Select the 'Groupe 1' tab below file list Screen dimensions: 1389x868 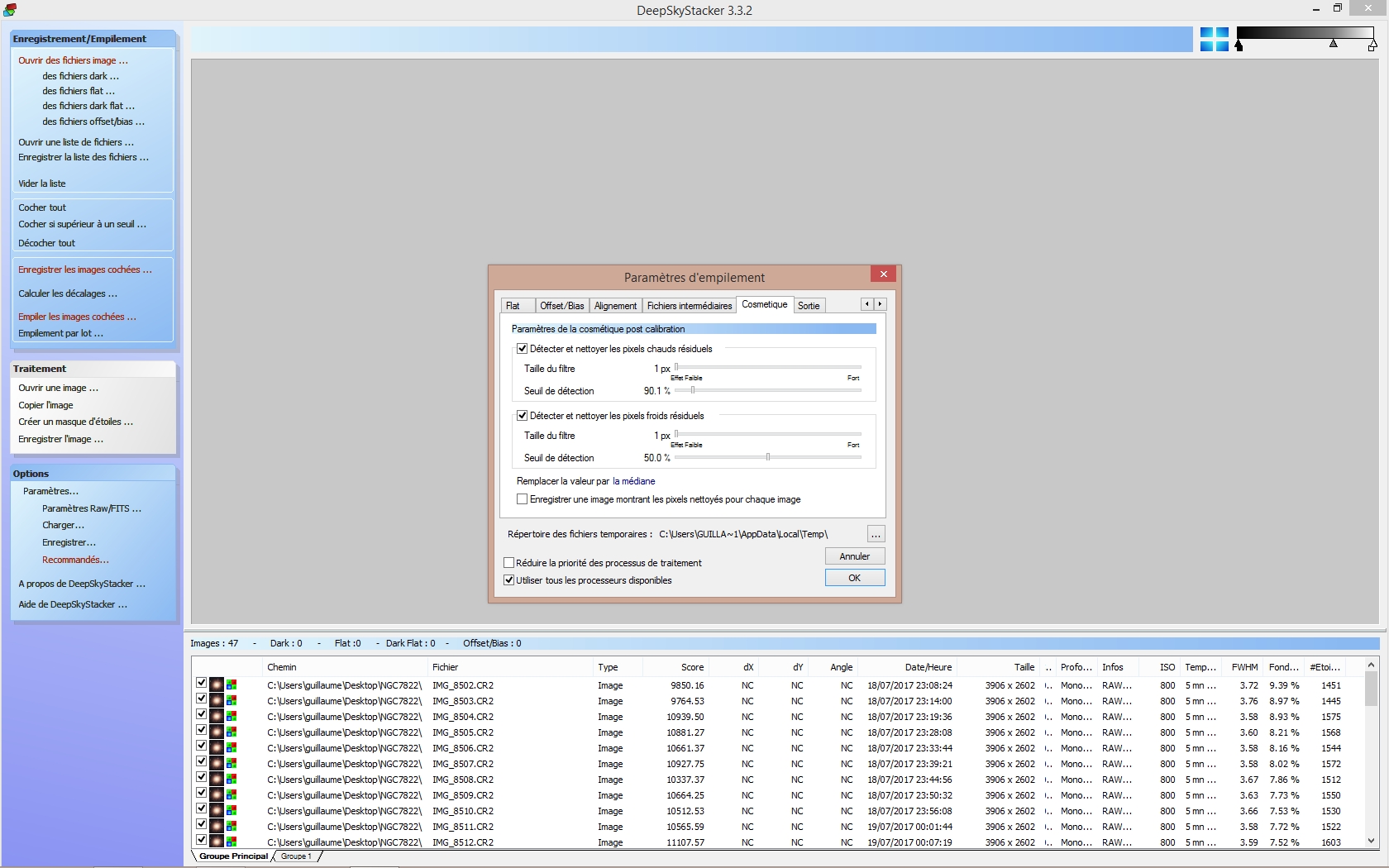296,856
